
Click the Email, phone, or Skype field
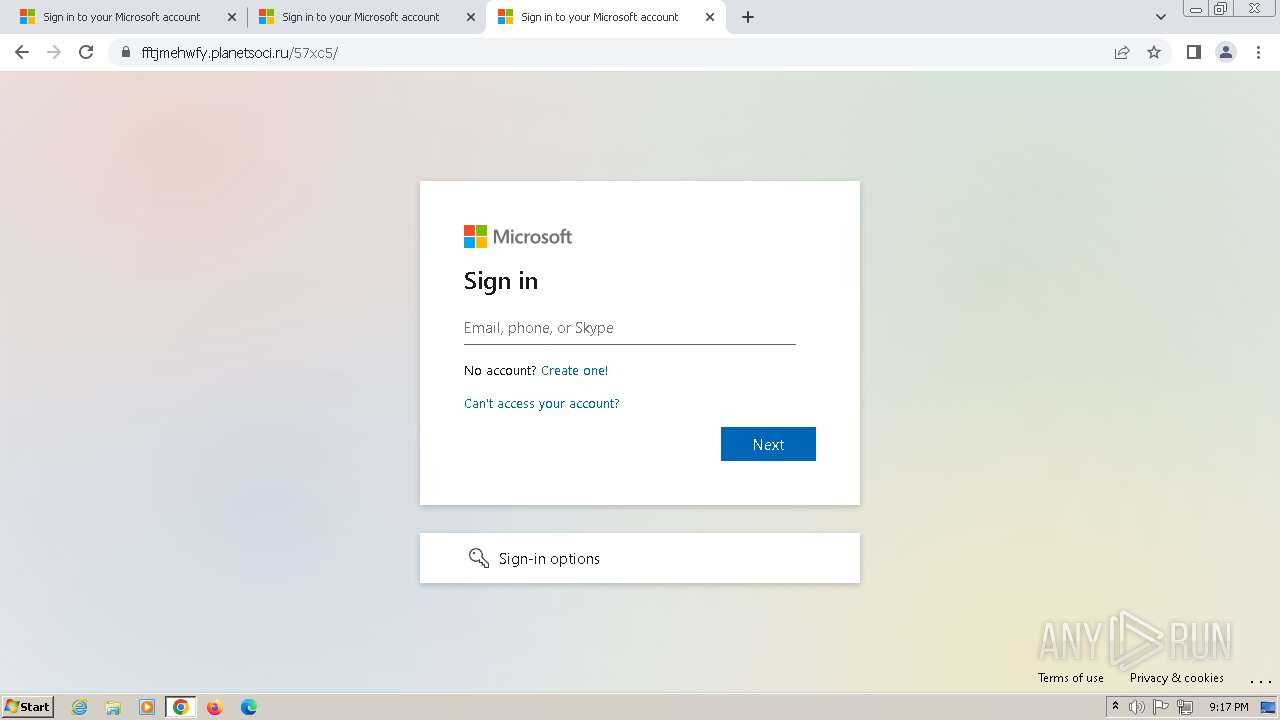tap(630, 328)
